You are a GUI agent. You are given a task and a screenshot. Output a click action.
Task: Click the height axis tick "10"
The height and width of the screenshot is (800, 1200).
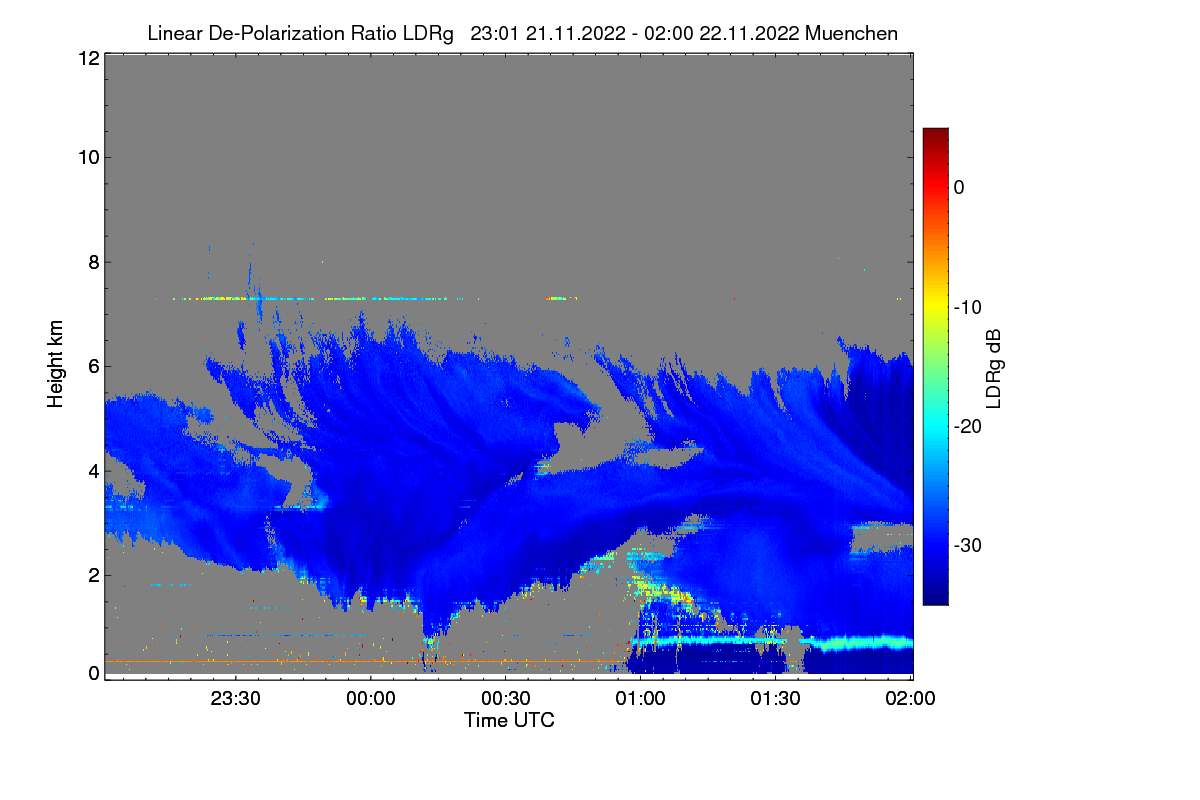(x=87, y=157)
